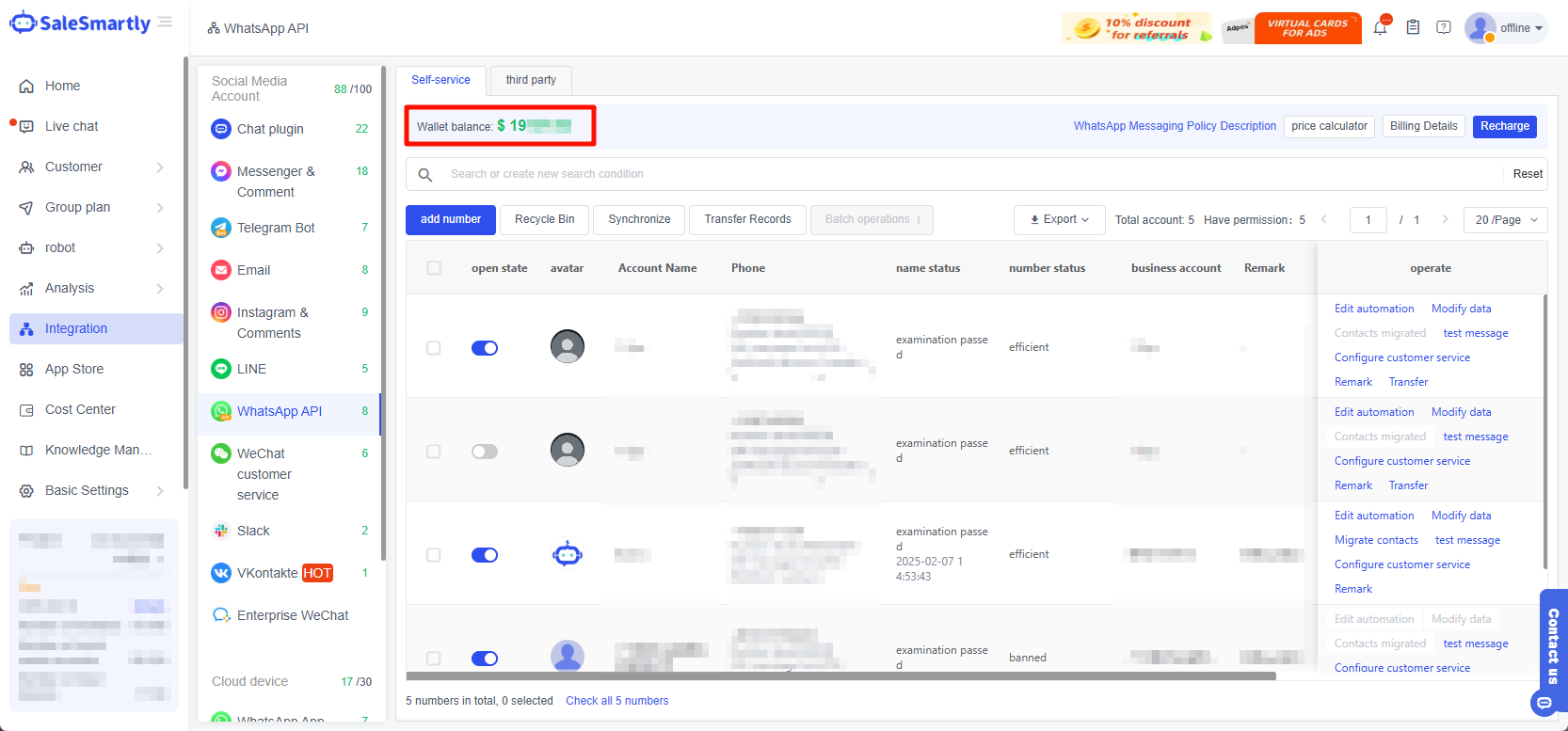
Task: Toggle off open state for first account
Action: point(485,348)
